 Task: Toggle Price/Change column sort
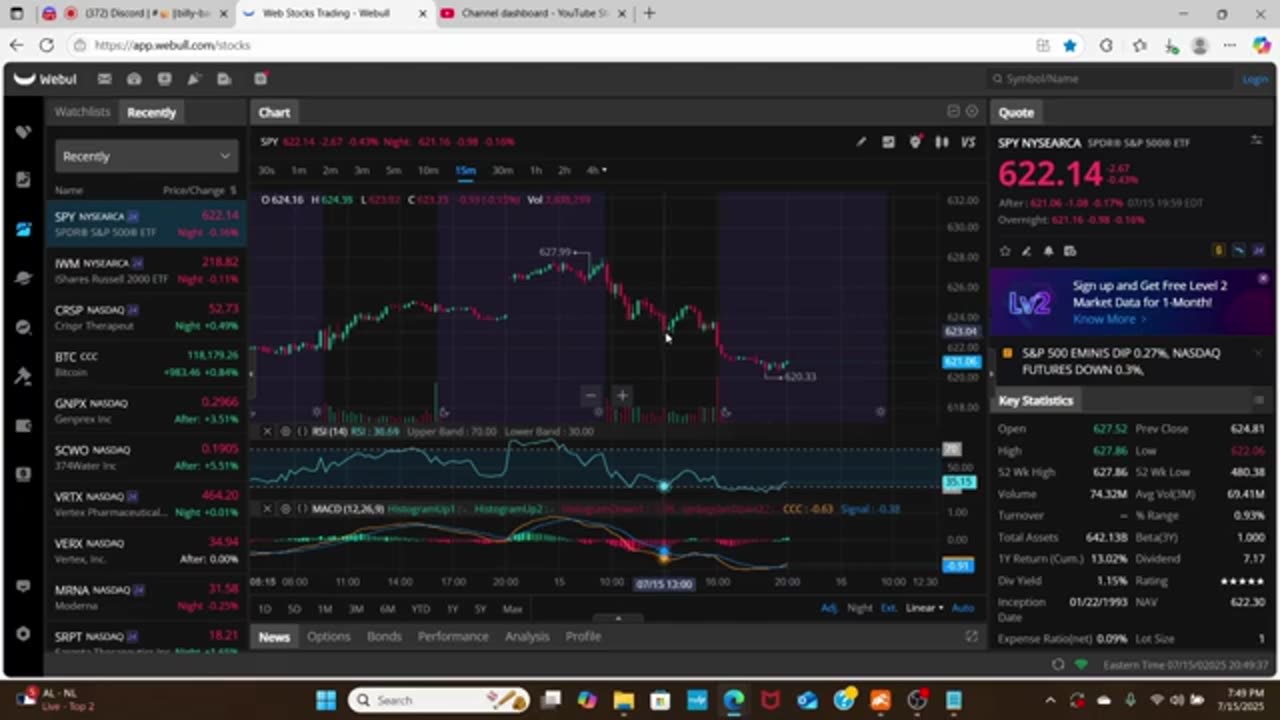tap(199, 190)
